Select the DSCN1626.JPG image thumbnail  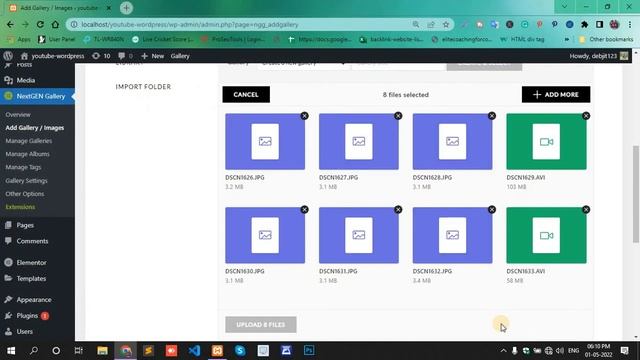[265, 142]
